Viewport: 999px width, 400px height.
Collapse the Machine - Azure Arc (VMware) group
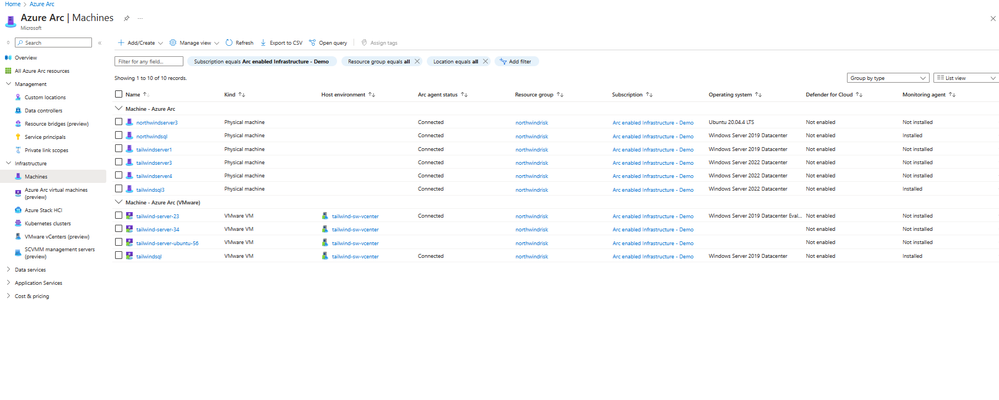click(119, 202)
